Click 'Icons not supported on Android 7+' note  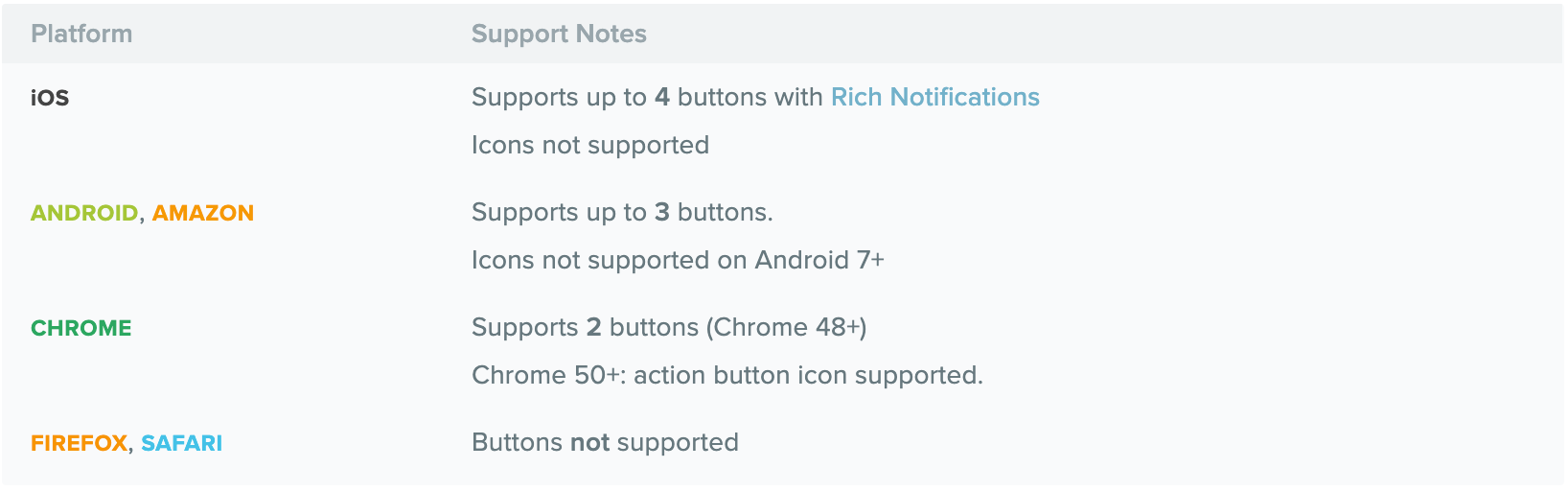coord(678,260)
